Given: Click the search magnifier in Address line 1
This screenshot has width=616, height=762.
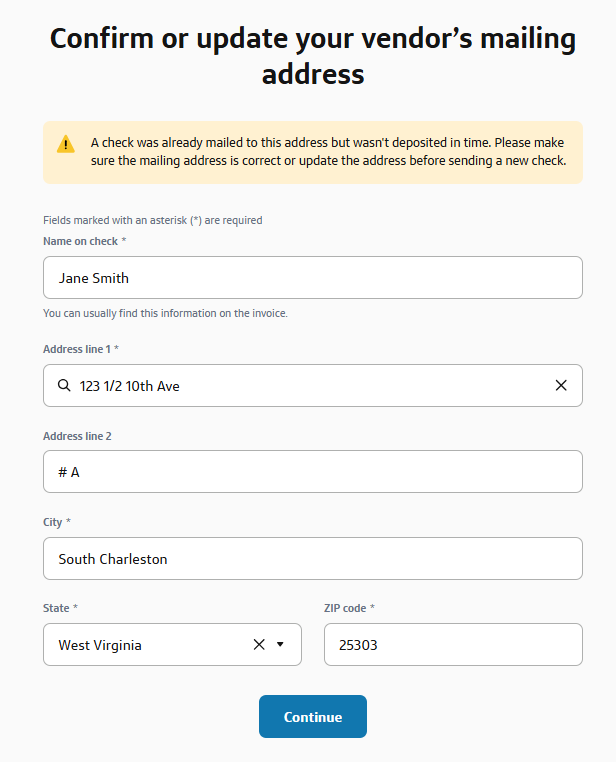Looking at the screenshot, I should pyautogui.click(x=64, y=385).
